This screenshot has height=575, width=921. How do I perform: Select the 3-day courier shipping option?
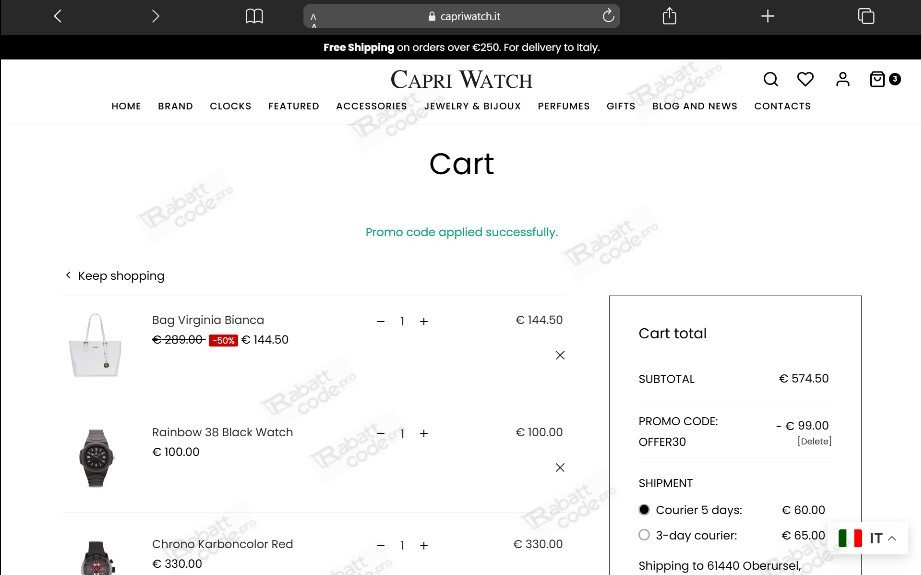tap(644, 535)
